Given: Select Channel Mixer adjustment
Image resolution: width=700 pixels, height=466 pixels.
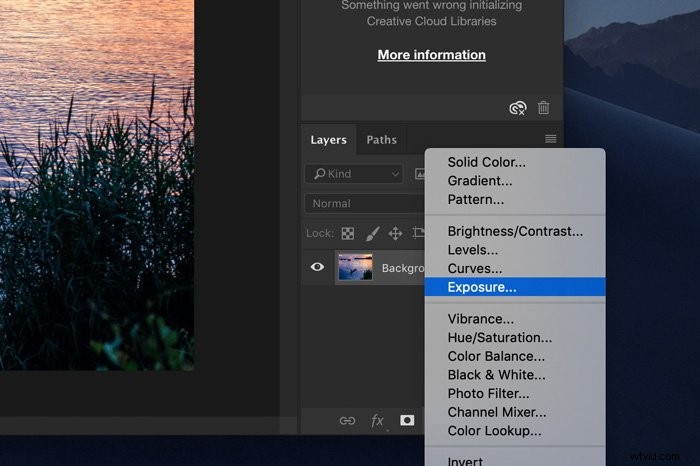Looking at the screenshot, I should point(515,412).
